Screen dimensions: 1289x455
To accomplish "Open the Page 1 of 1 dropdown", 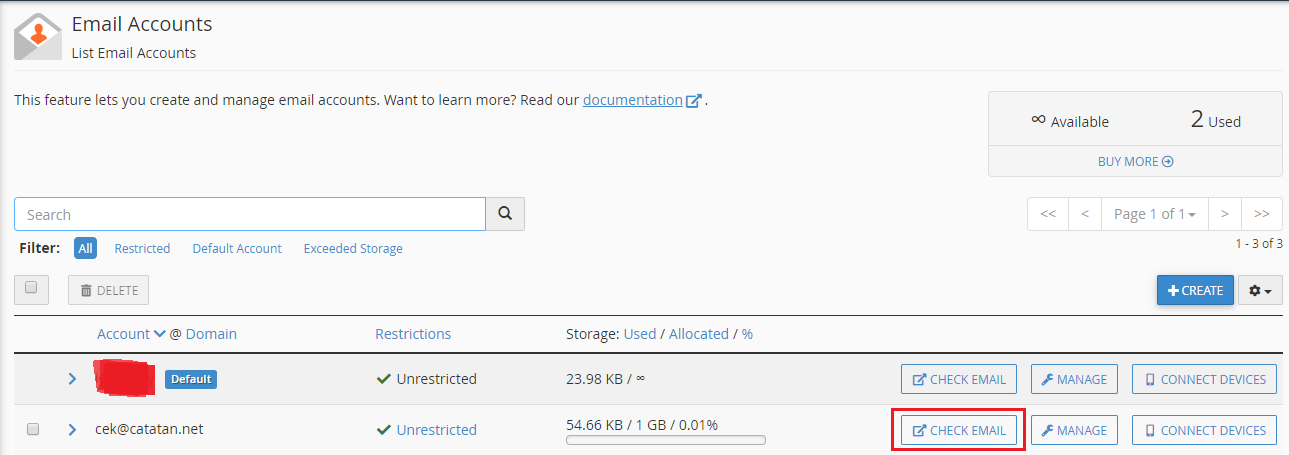I will tap(1154, 214).
